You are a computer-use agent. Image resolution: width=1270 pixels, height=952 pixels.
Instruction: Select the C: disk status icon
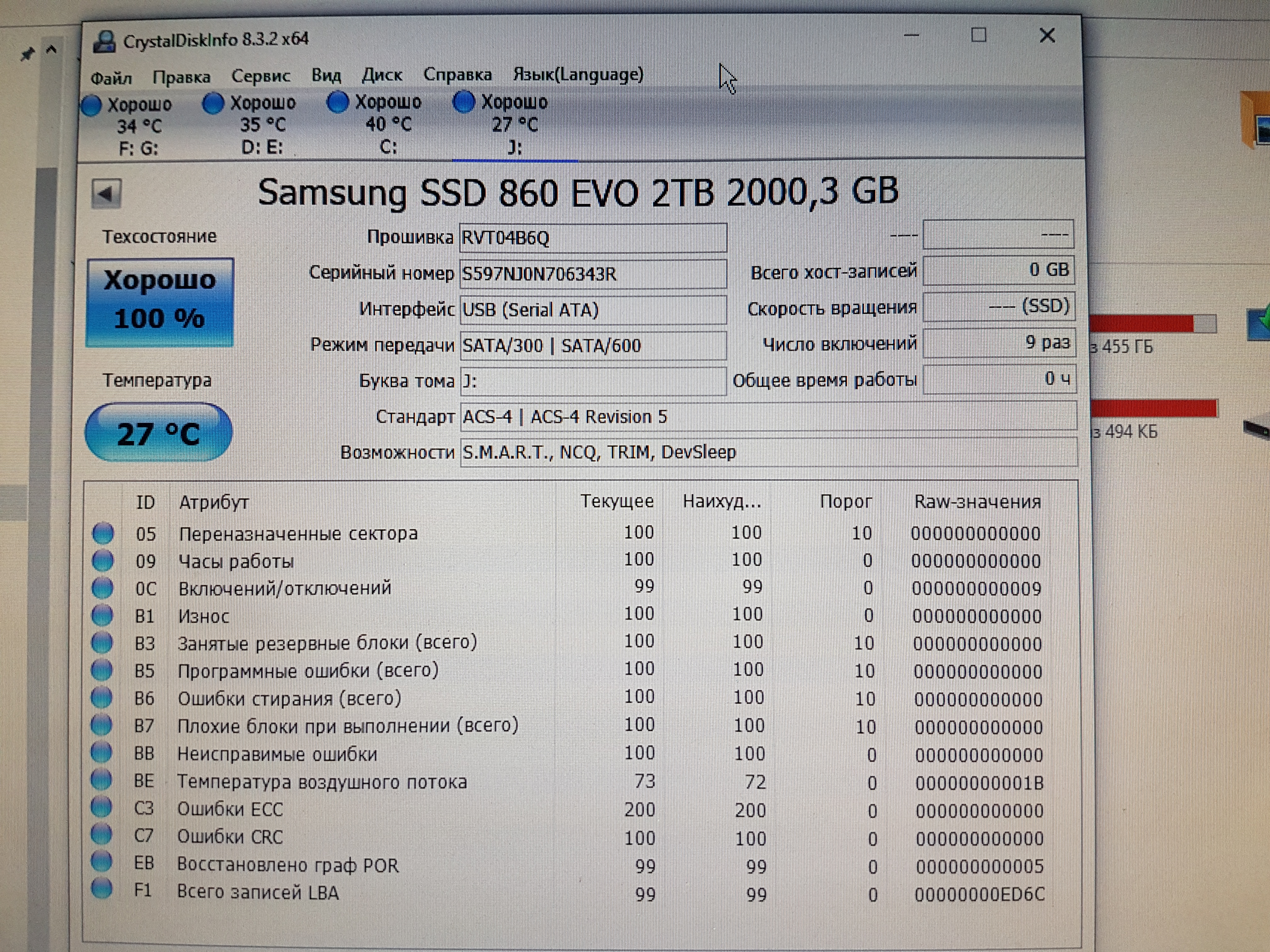338,102
